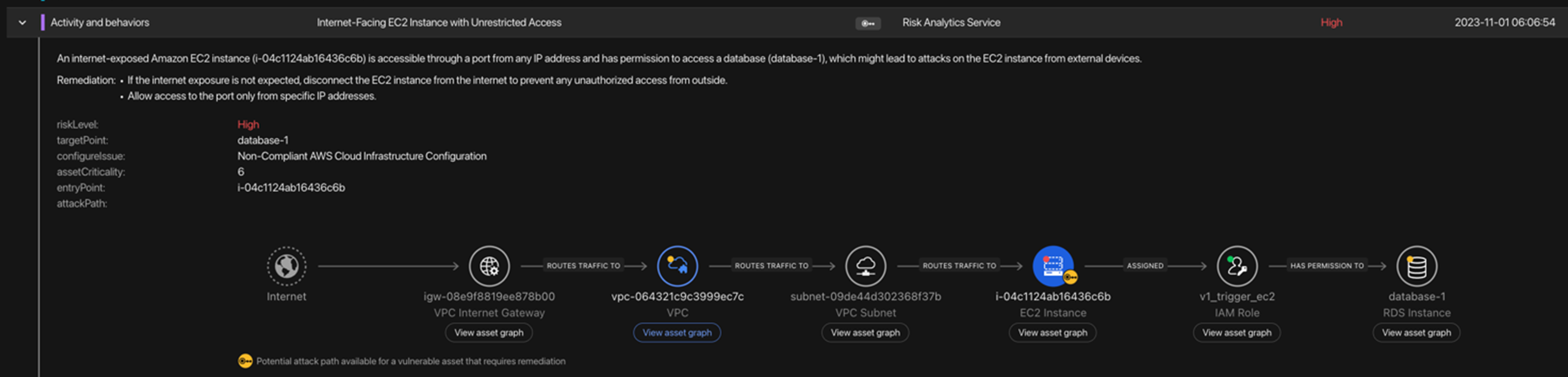The height and width of the screenshot is (377, 1568).
Task: Open View asset graph under VPC Subnet
Action: tap(865, 333)
